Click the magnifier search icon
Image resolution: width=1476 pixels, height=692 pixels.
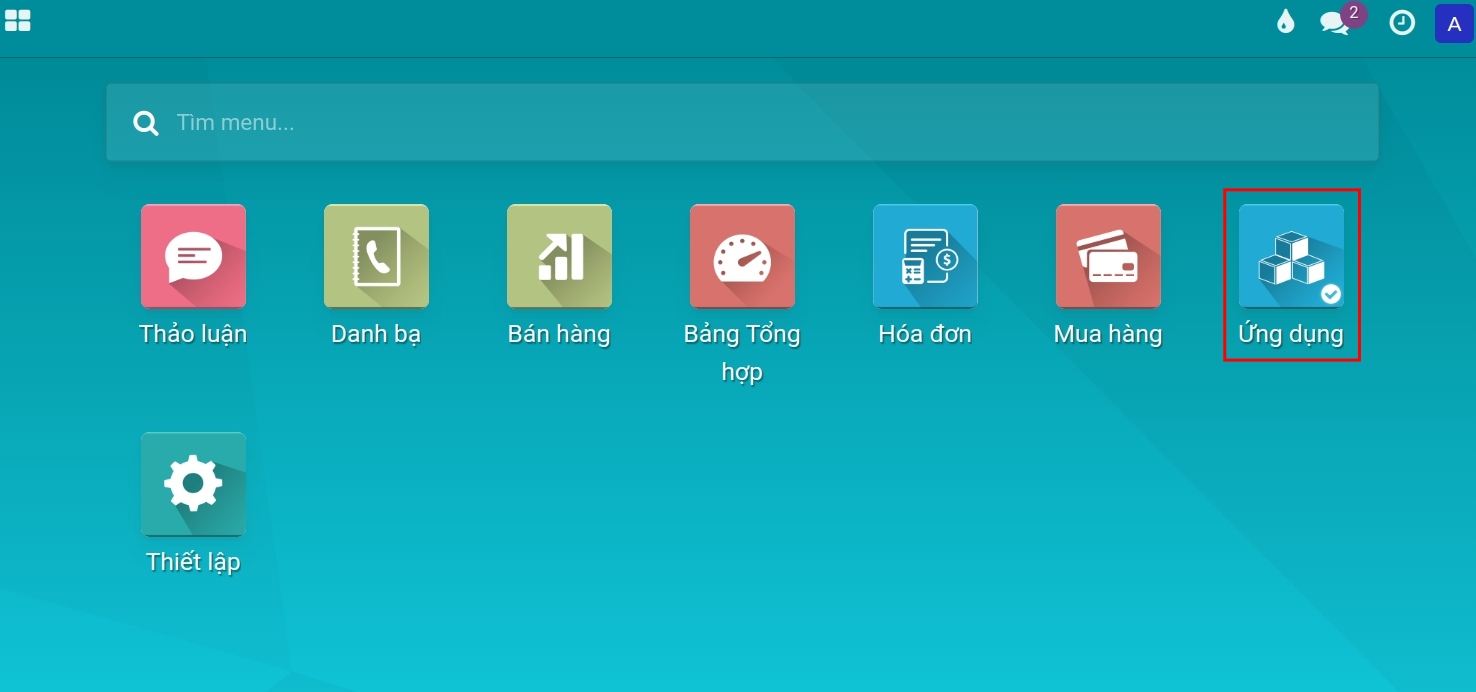click(x=146, y=124)
